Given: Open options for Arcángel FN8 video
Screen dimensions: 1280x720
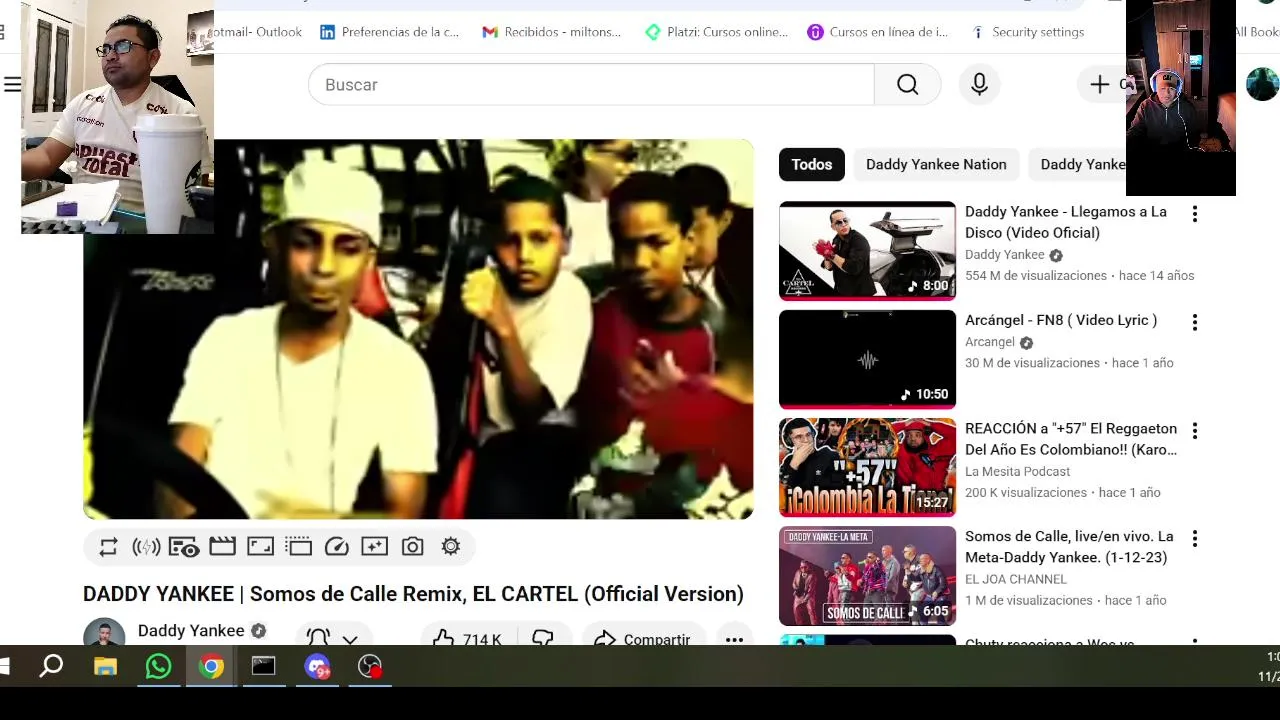Looking at the screenshot, I should click(x=1194, y=322).
